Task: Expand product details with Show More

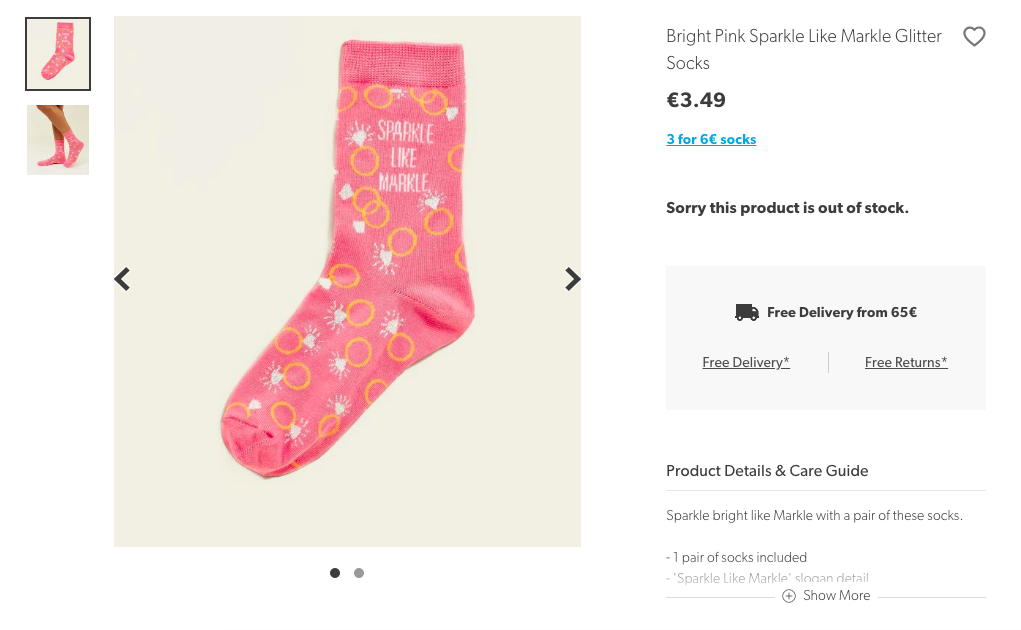Action: pyautogui.click(x=836, y=596)
